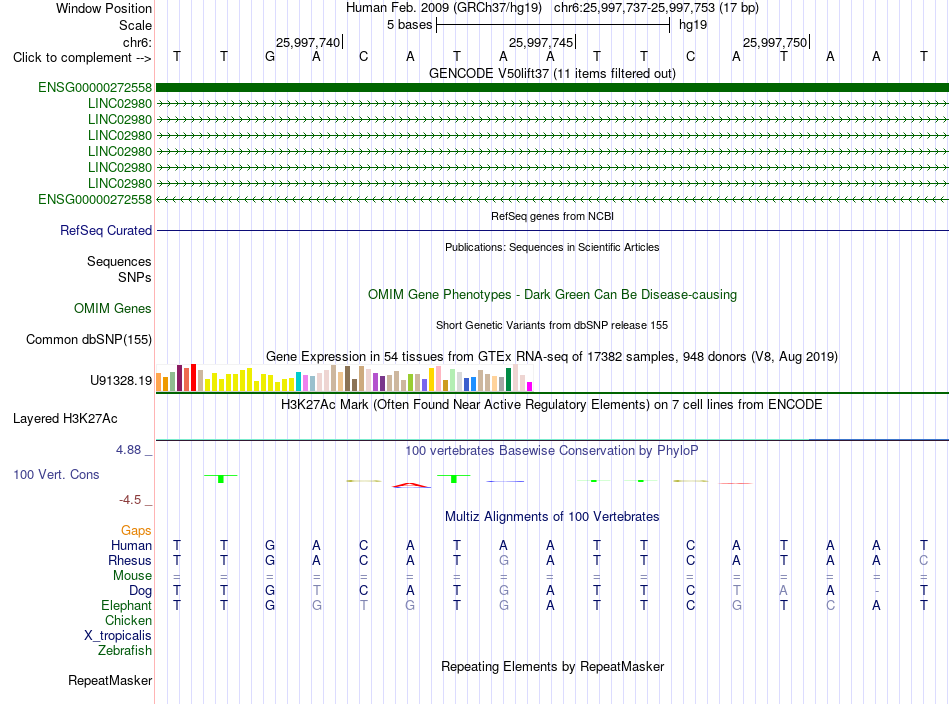The width and height of the screenshot is (950, 704).
Task: Click the 'OMIM Genes' track label
Action: point(112,308)
